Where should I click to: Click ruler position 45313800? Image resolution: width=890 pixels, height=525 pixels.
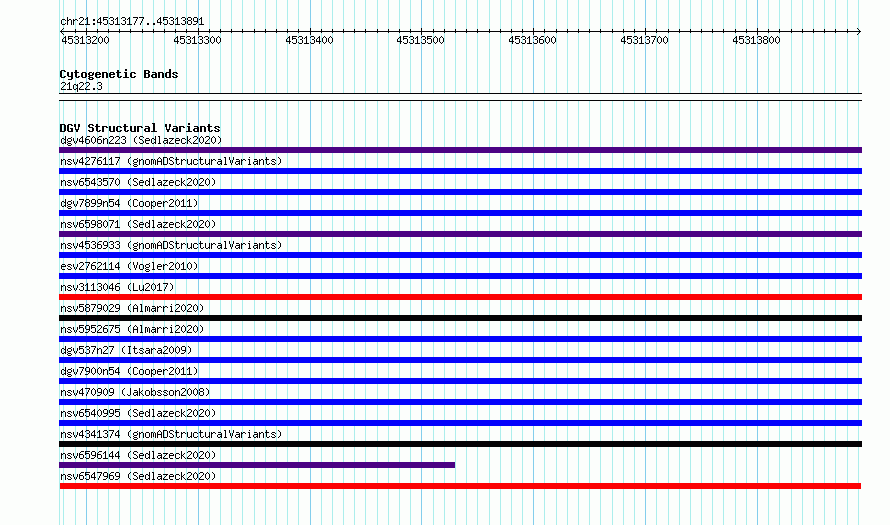pos(756,40)
